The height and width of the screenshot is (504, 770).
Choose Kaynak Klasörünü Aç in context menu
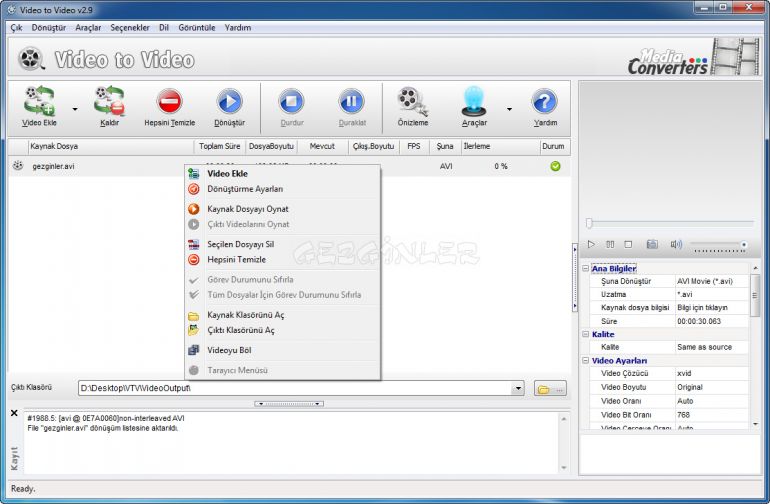(282, 315)
